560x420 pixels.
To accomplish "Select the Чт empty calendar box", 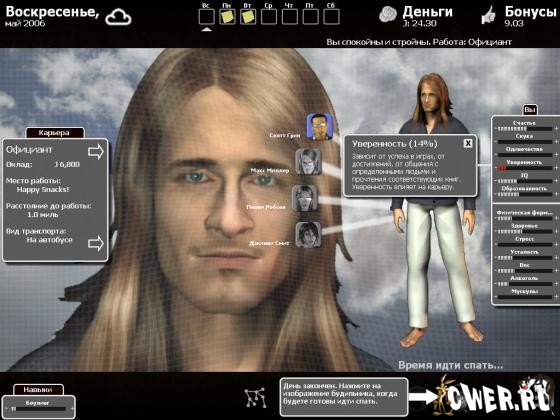I will click(289, 17).
